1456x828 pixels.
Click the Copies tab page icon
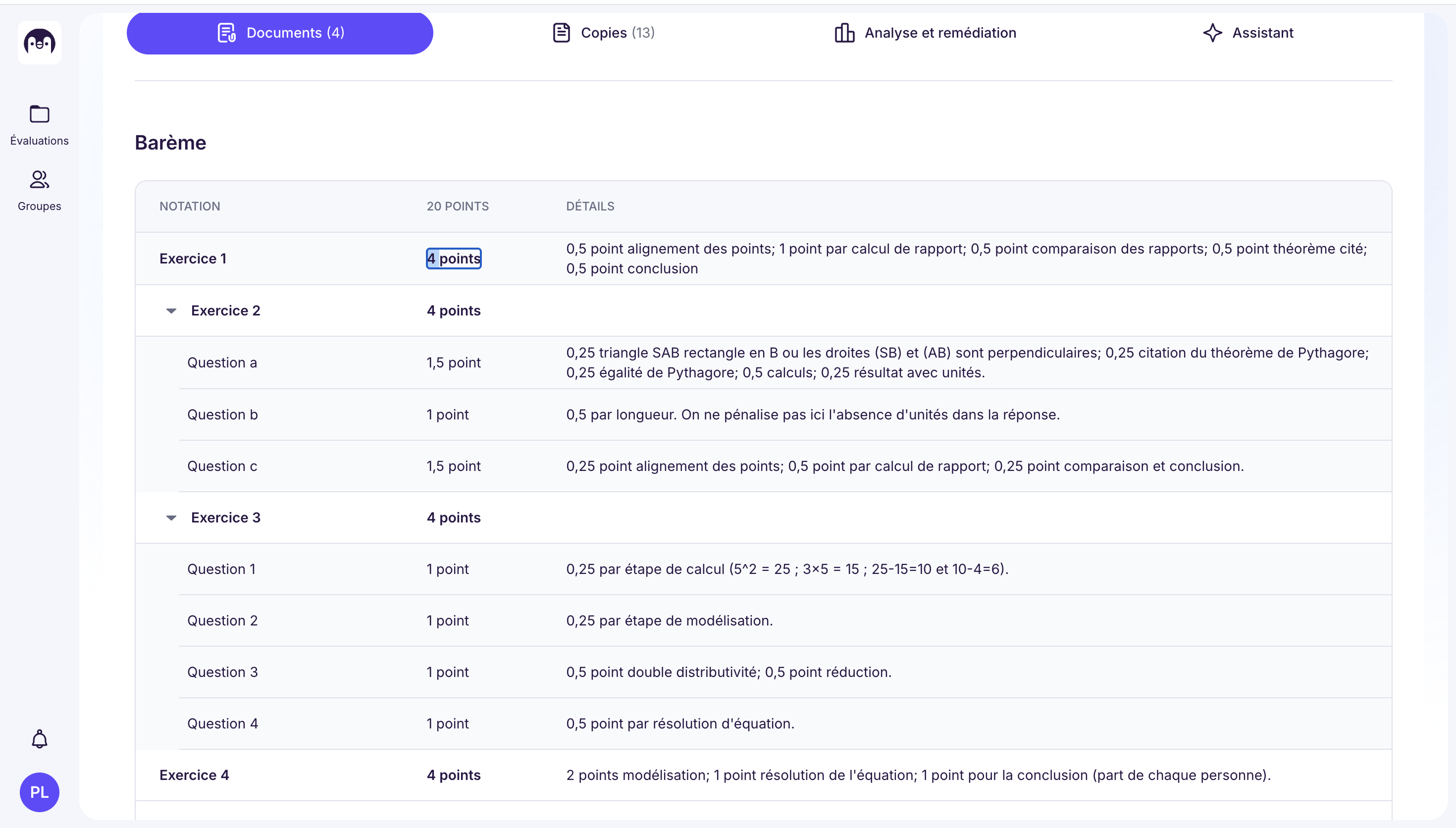point(561,33)
